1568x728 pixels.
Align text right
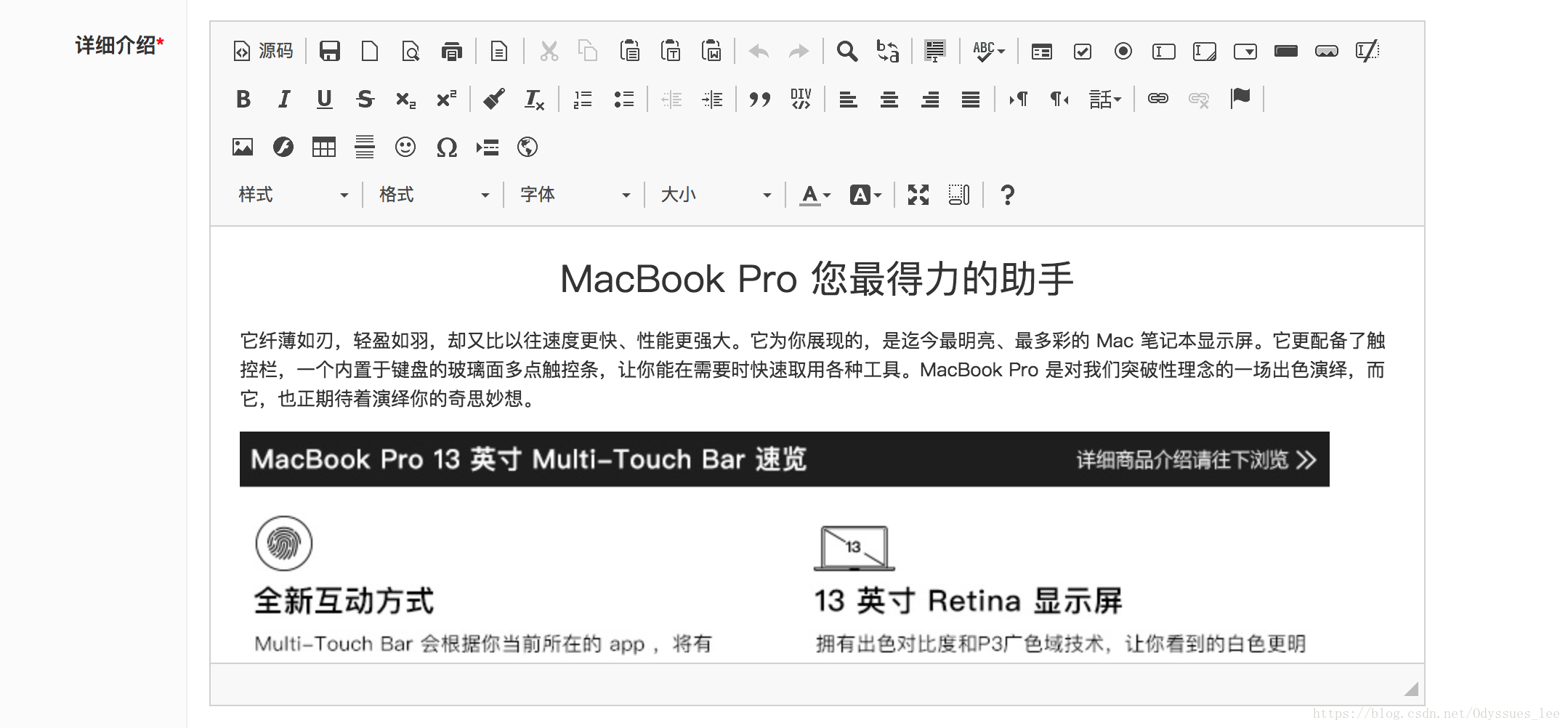(929, 99)
